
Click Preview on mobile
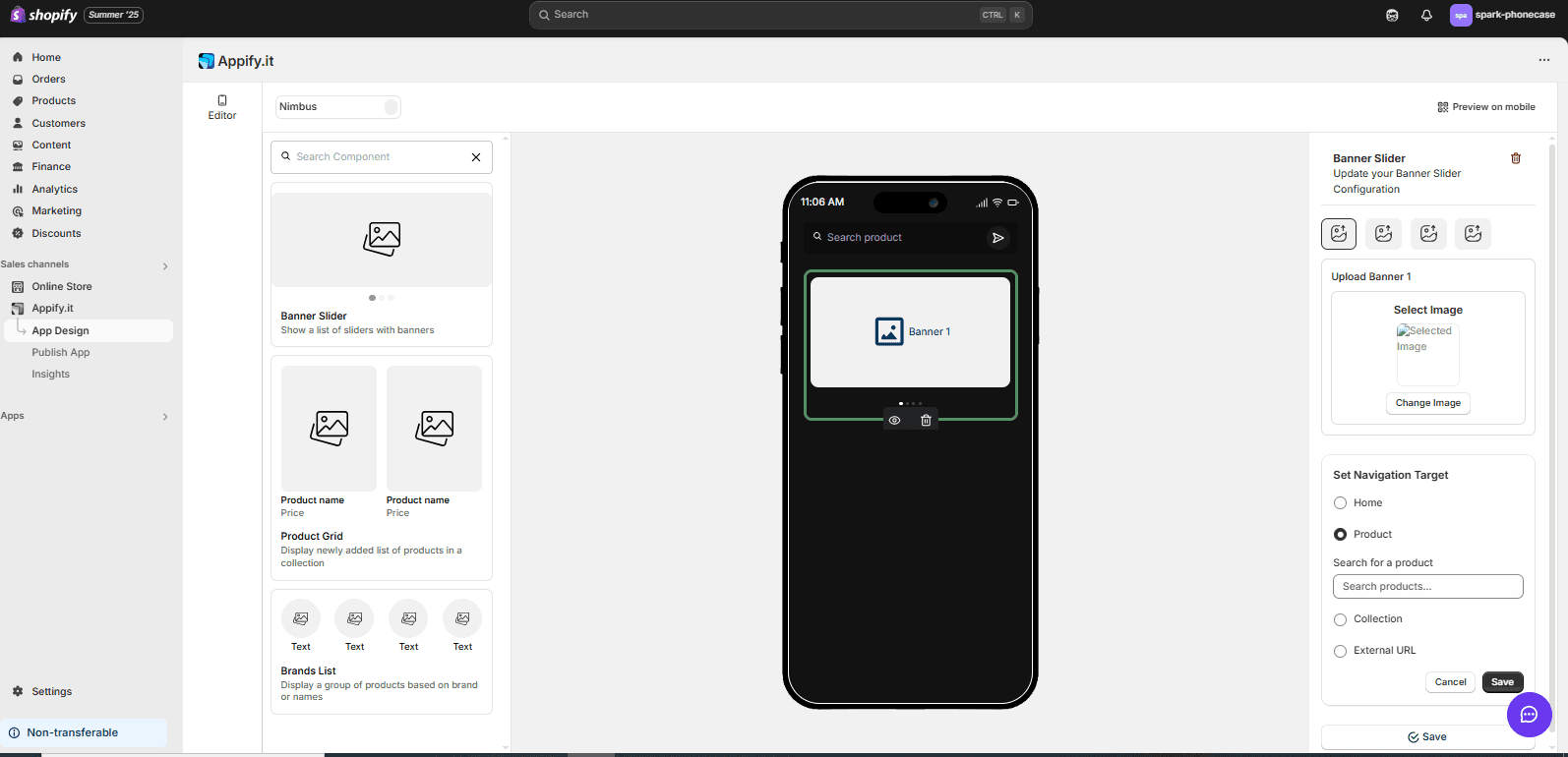(1485, 107)
